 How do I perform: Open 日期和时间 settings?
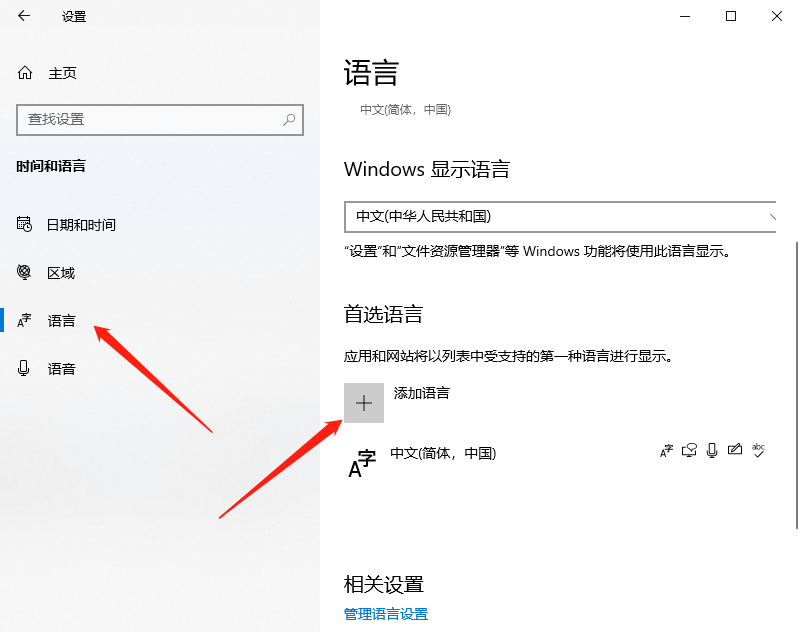81,224
